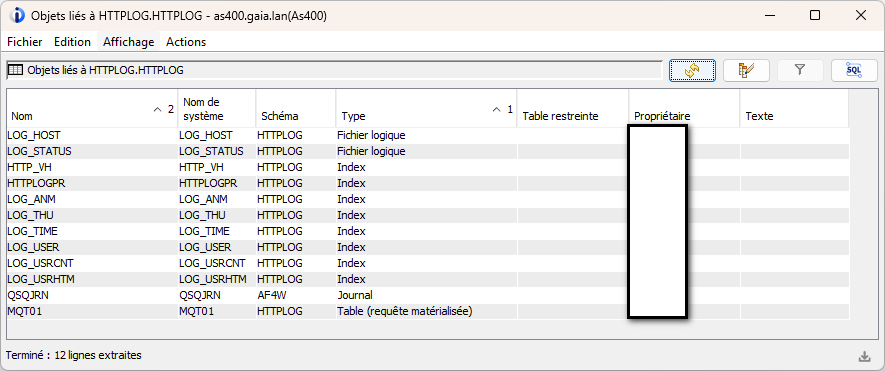The height and width of the screenshot is (371, 885).
Task: Select the LOG_HOST logical file row
Action: [x=428, y=136]
